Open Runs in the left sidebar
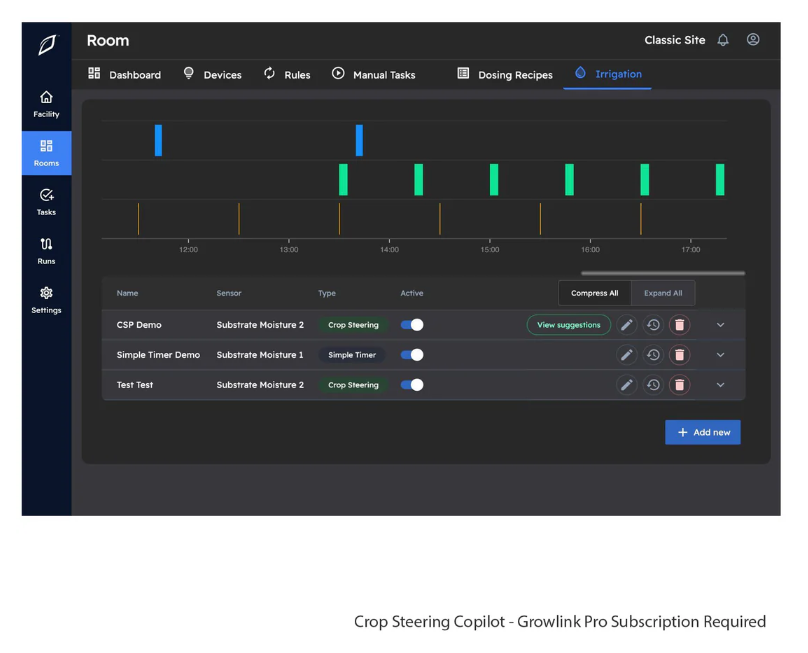This screenshot has height=653, width=808. point(46,251)
